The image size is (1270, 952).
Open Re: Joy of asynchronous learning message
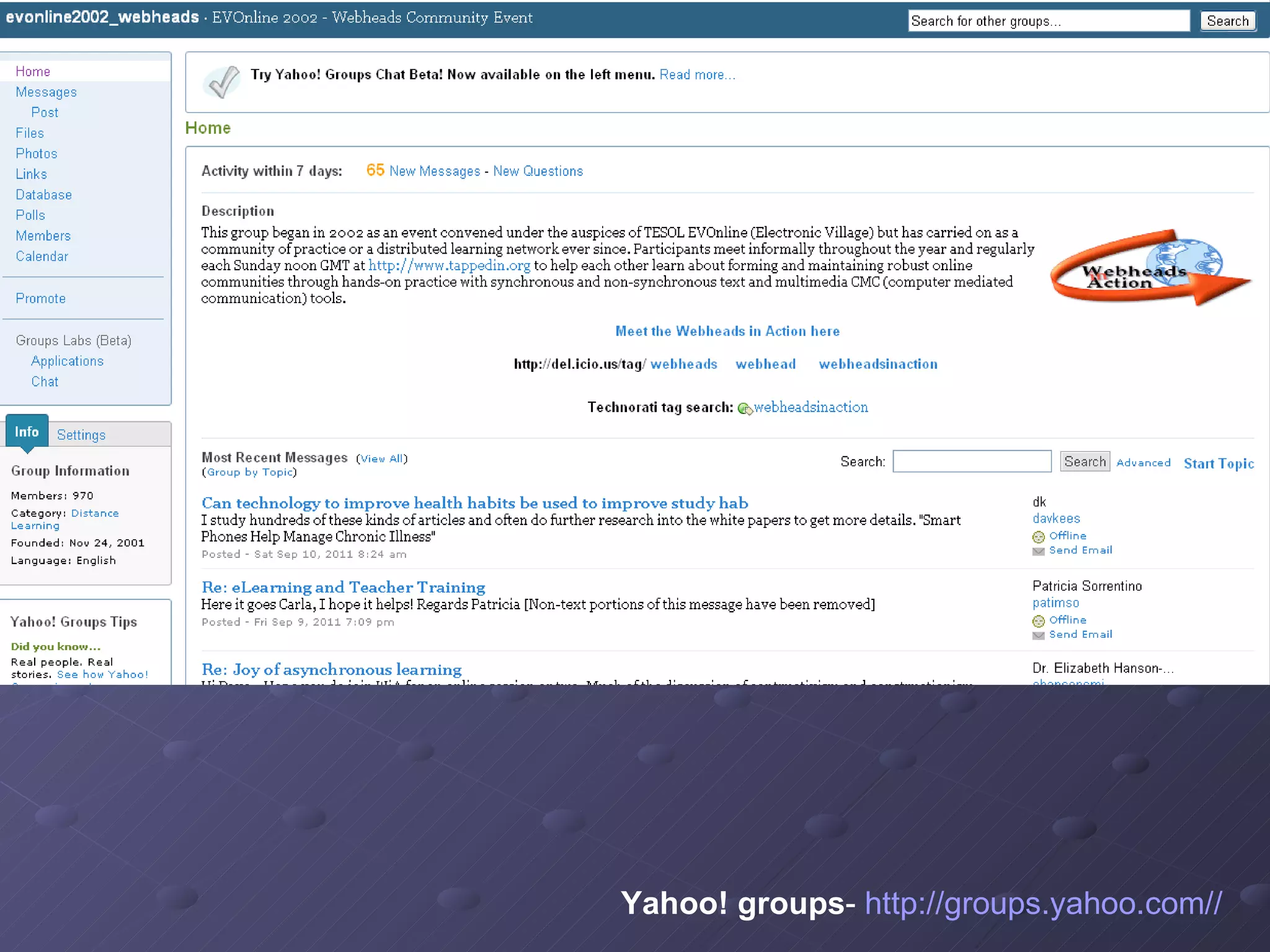[332, 669]
